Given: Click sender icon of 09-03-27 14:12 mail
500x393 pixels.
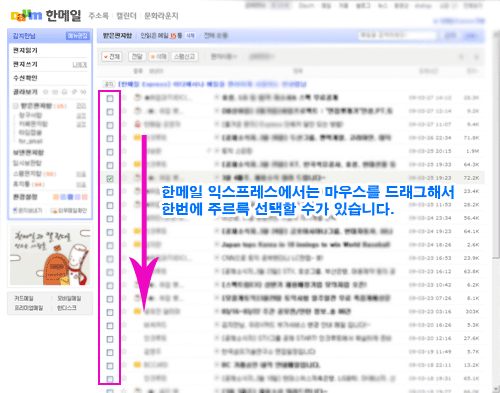Looking at the screenshot, I should coord(137,98).
